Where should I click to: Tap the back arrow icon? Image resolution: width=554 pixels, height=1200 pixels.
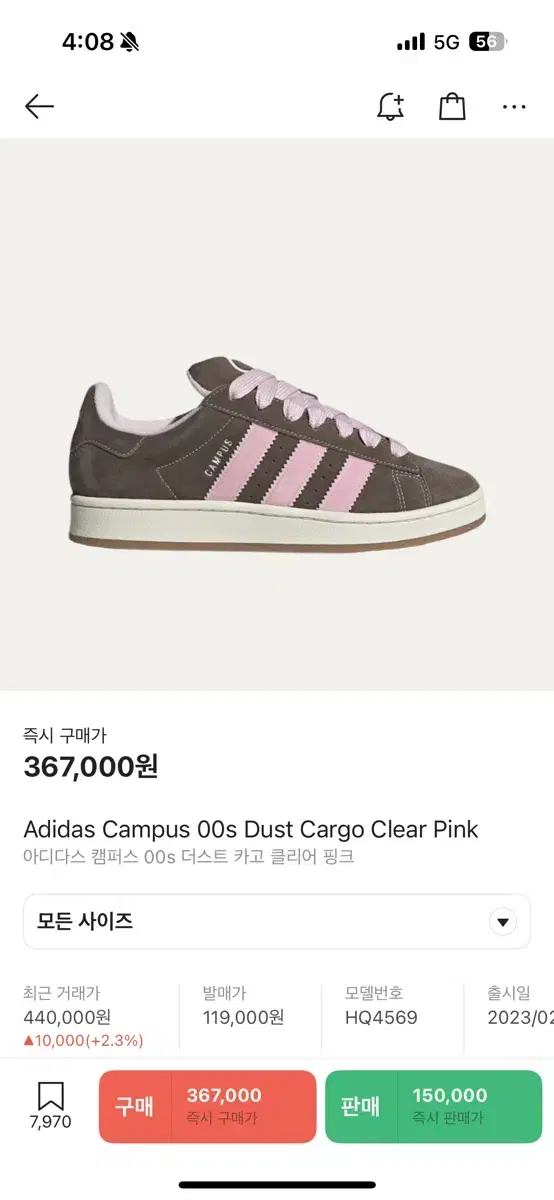[x=39, y=106]
